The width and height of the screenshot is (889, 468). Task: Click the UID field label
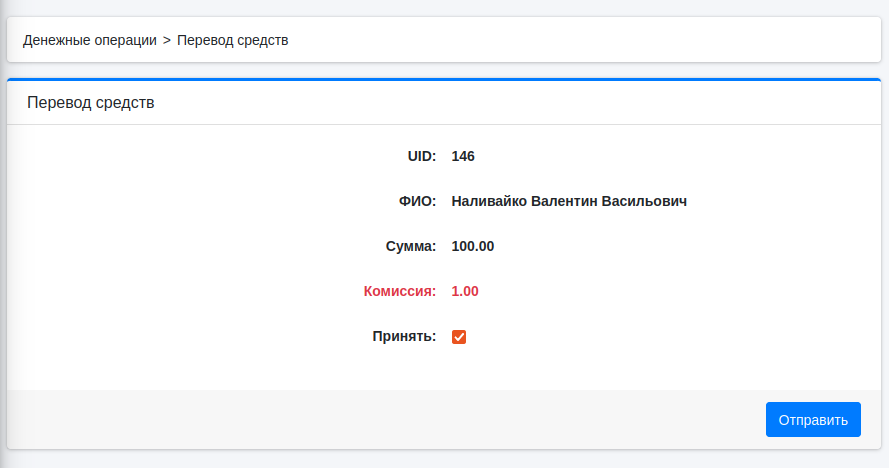pos(421,156)
